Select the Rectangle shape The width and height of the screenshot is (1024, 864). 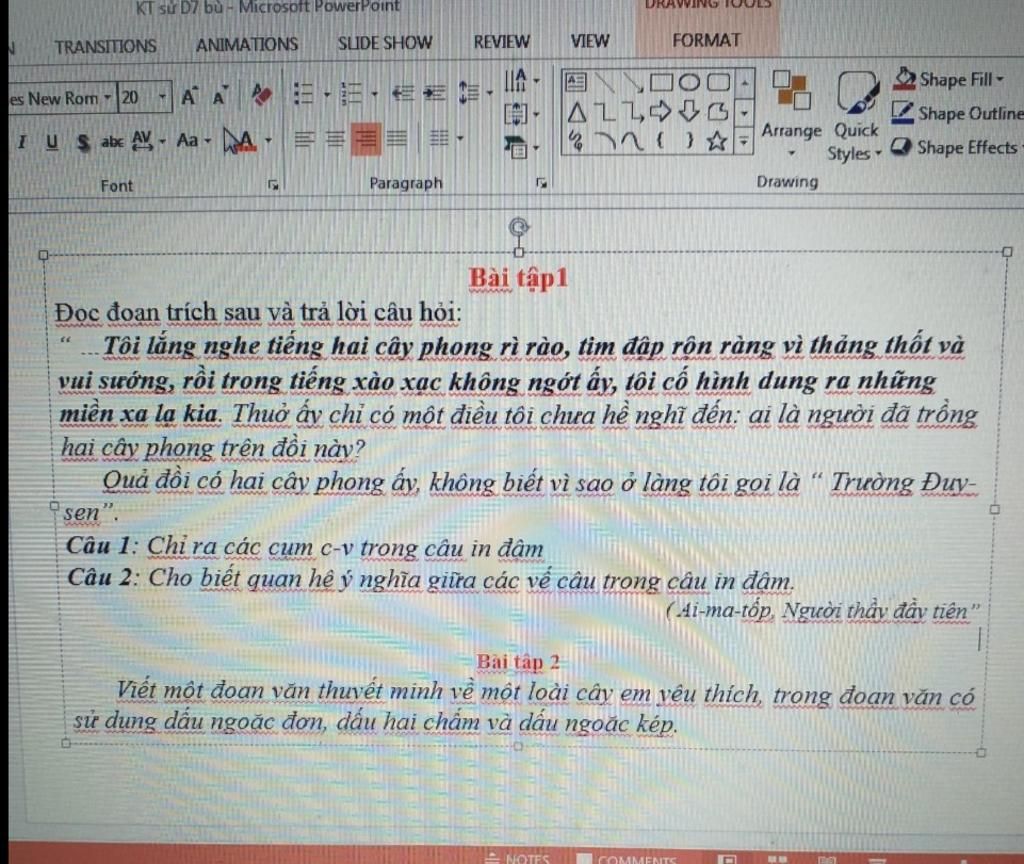tap(661, 82)
